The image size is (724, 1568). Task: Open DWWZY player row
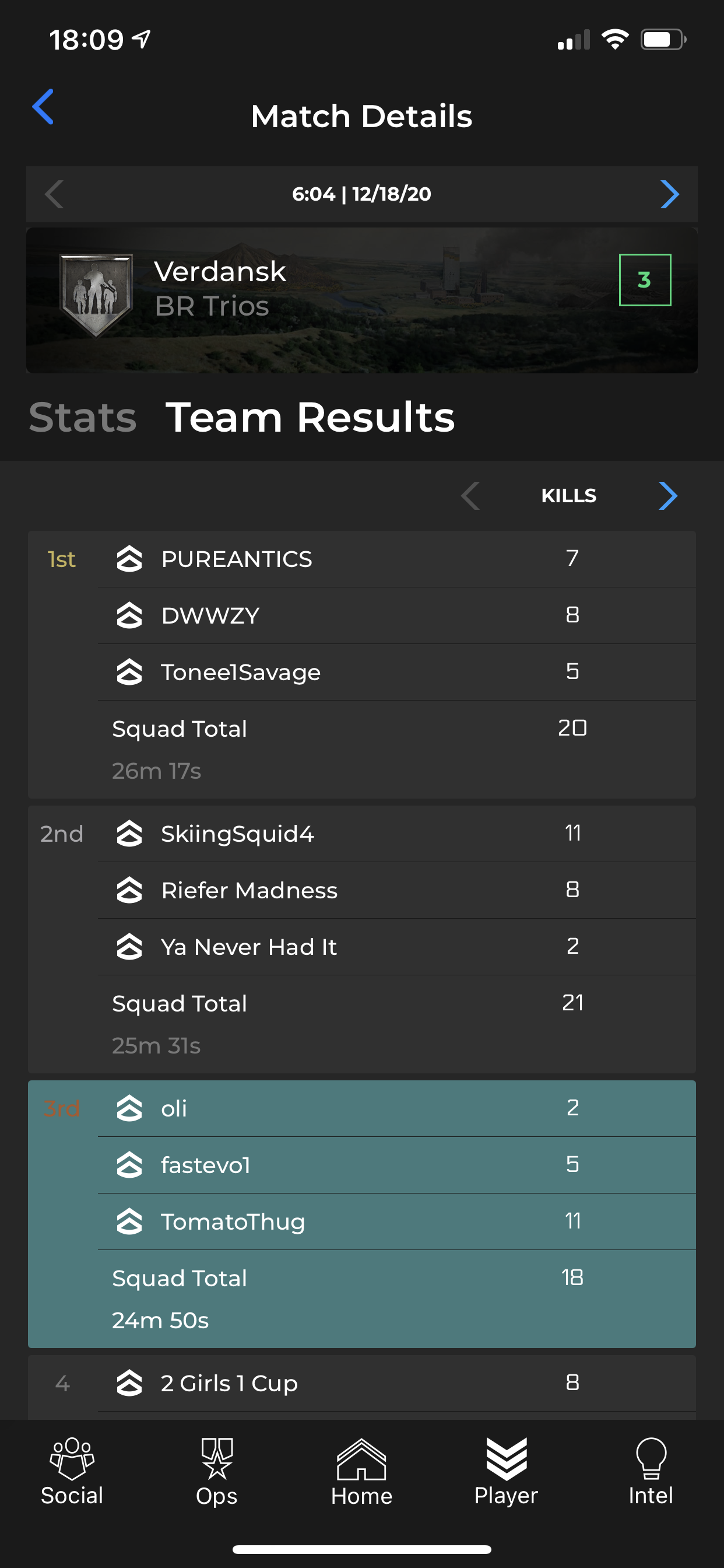(396, 615)
